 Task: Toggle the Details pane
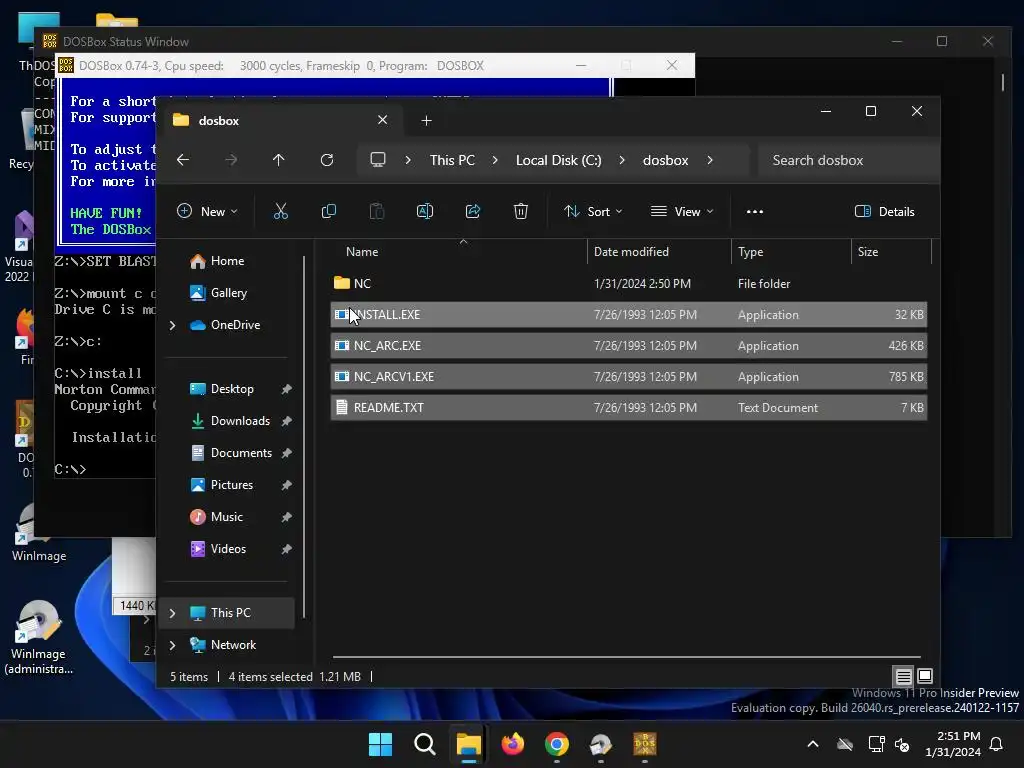(885, 212)
